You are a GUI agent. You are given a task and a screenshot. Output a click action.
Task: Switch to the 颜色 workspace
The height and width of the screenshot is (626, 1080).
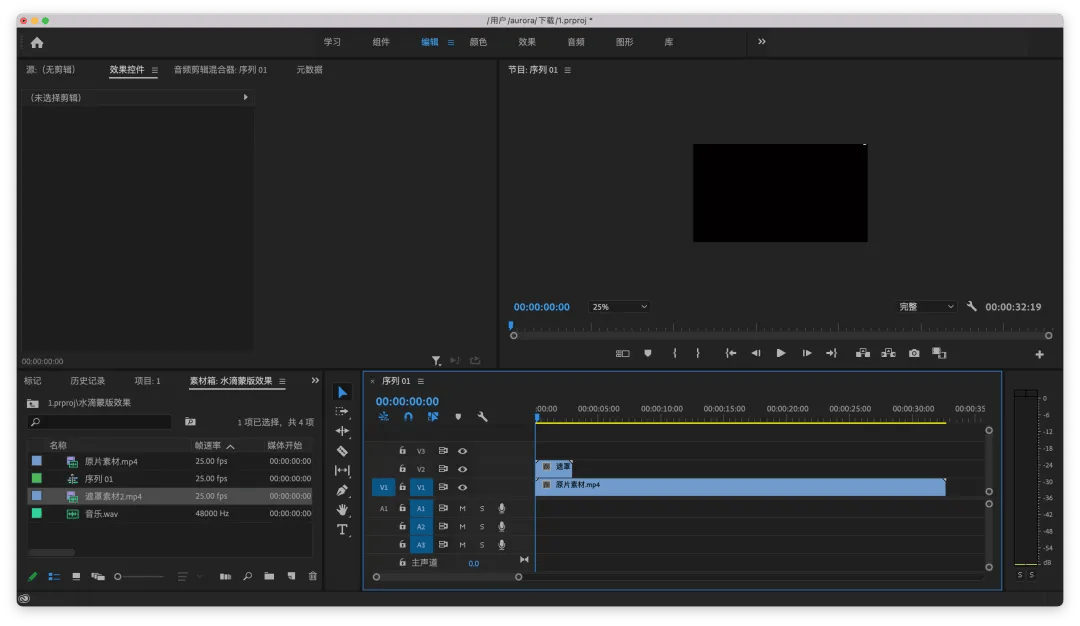[x=478, y=42]
